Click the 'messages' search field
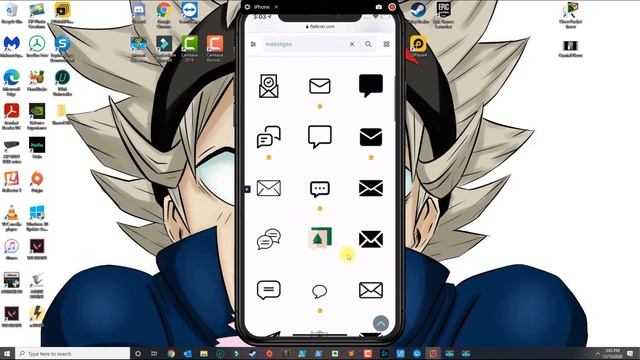The image size is (640, 360). pyautogui.click(x=304, y=44)
